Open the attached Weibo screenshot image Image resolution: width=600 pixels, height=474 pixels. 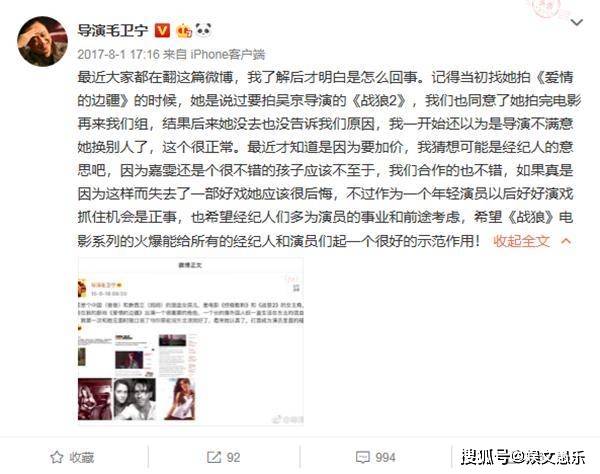click(x=191, y=341)
